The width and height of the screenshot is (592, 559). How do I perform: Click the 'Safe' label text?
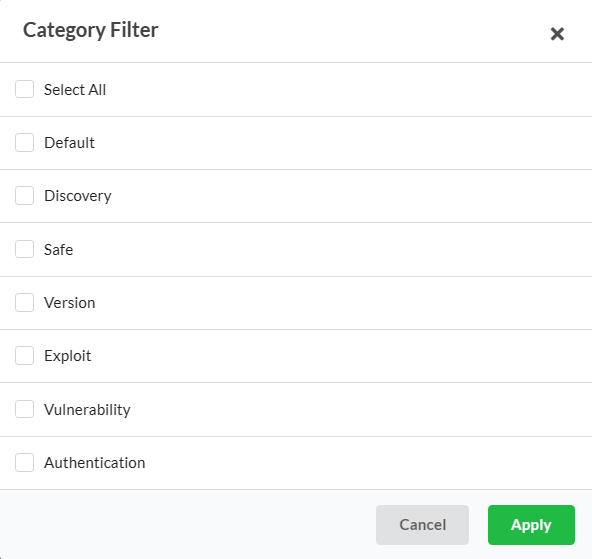59,249
